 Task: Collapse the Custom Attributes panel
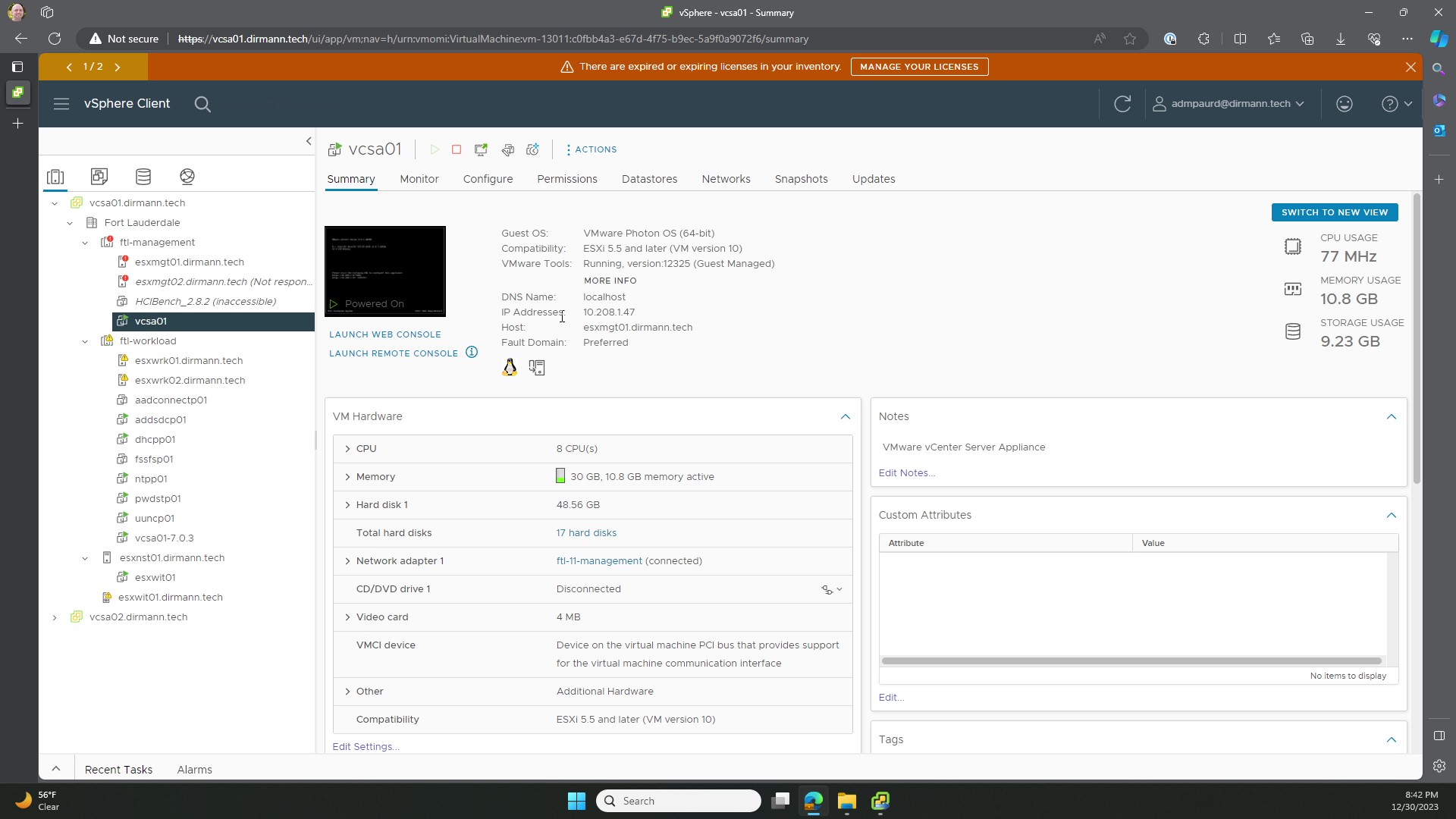pyautogui.click(x=1392, y=515)
